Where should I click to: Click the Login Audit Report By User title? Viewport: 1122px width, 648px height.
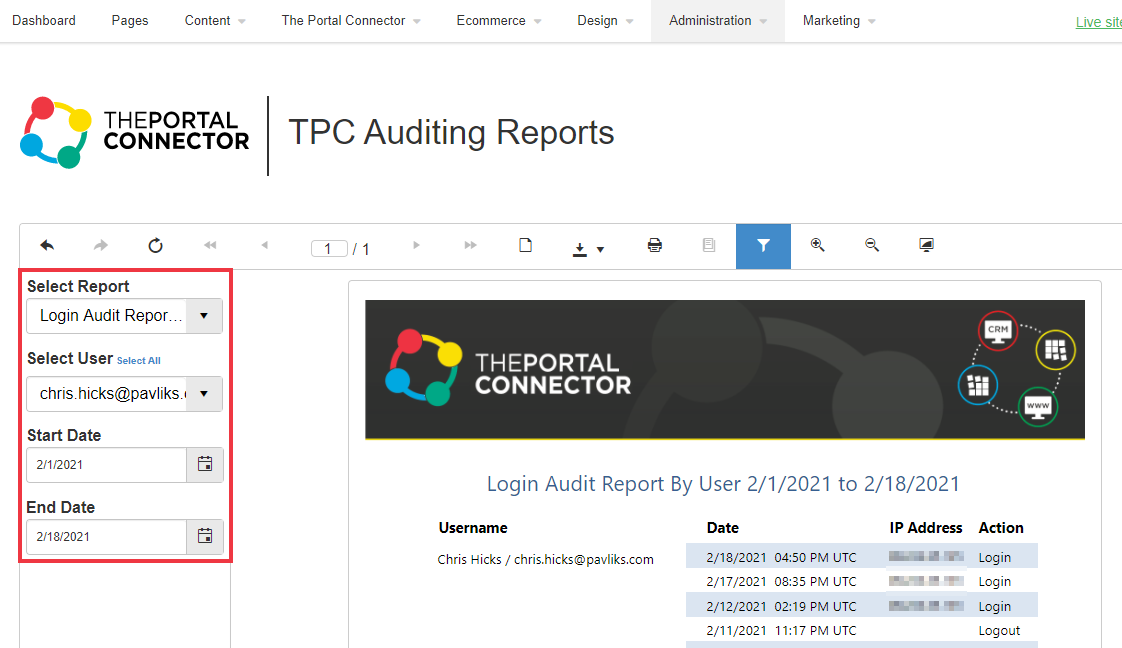pos(723,484)
